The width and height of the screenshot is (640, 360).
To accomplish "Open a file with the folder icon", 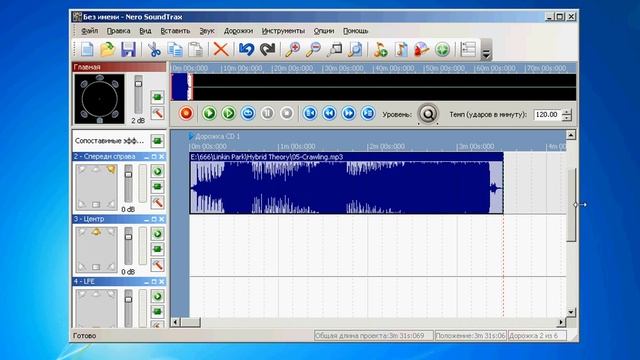I will (x=108, y=49).
